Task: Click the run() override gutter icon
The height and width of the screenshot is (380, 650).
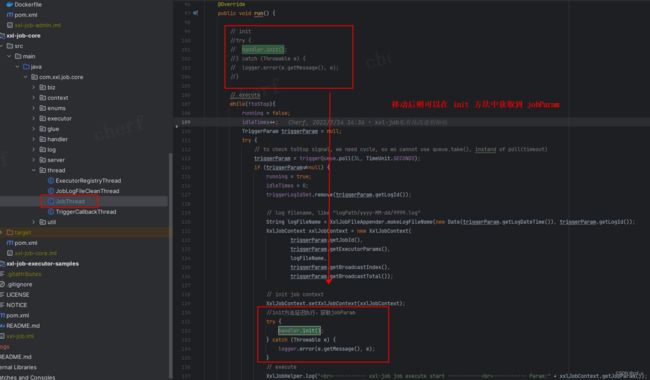Action: [195, 13]
